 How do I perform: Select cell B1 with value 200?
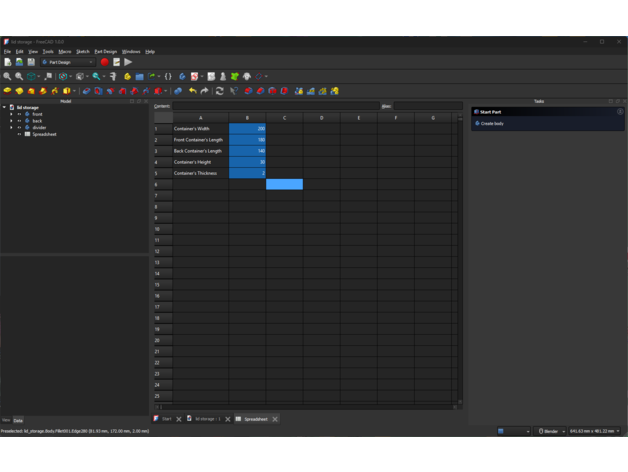[247, 129]
